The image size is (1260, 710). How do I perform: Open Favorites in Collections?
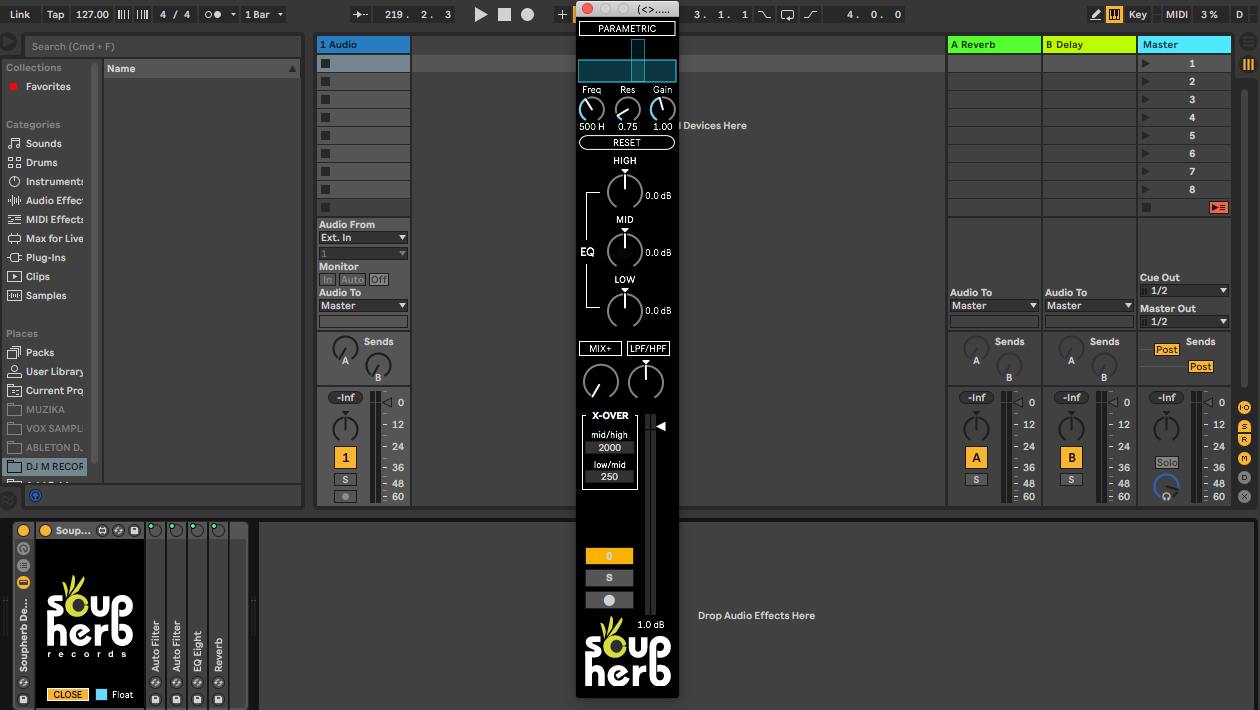[48, 87]
